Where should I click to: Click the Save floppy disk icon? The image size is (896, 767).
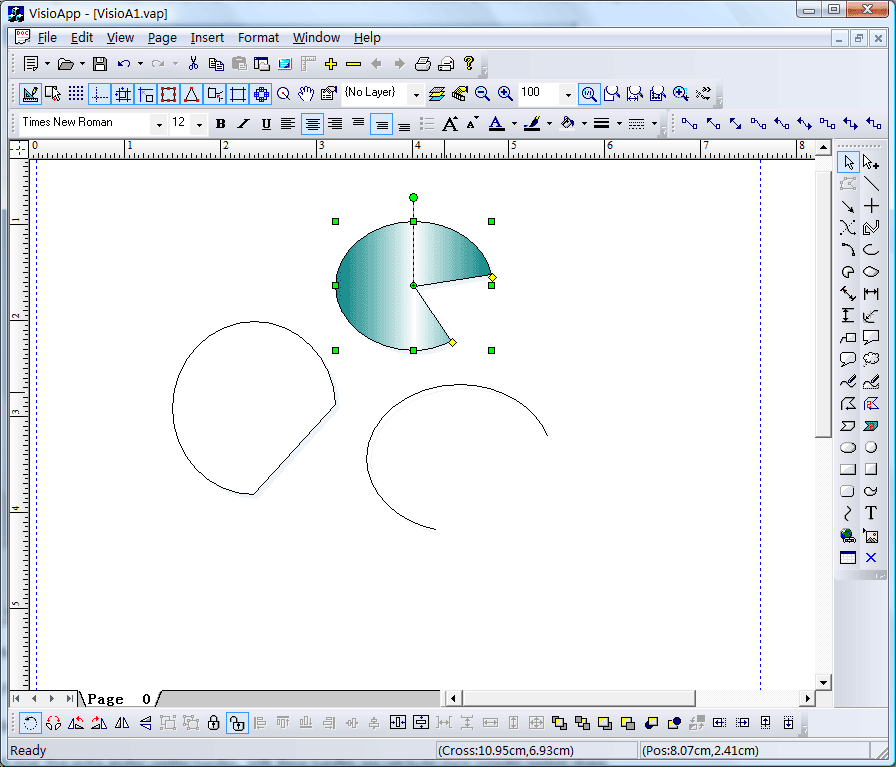[100, 64]
